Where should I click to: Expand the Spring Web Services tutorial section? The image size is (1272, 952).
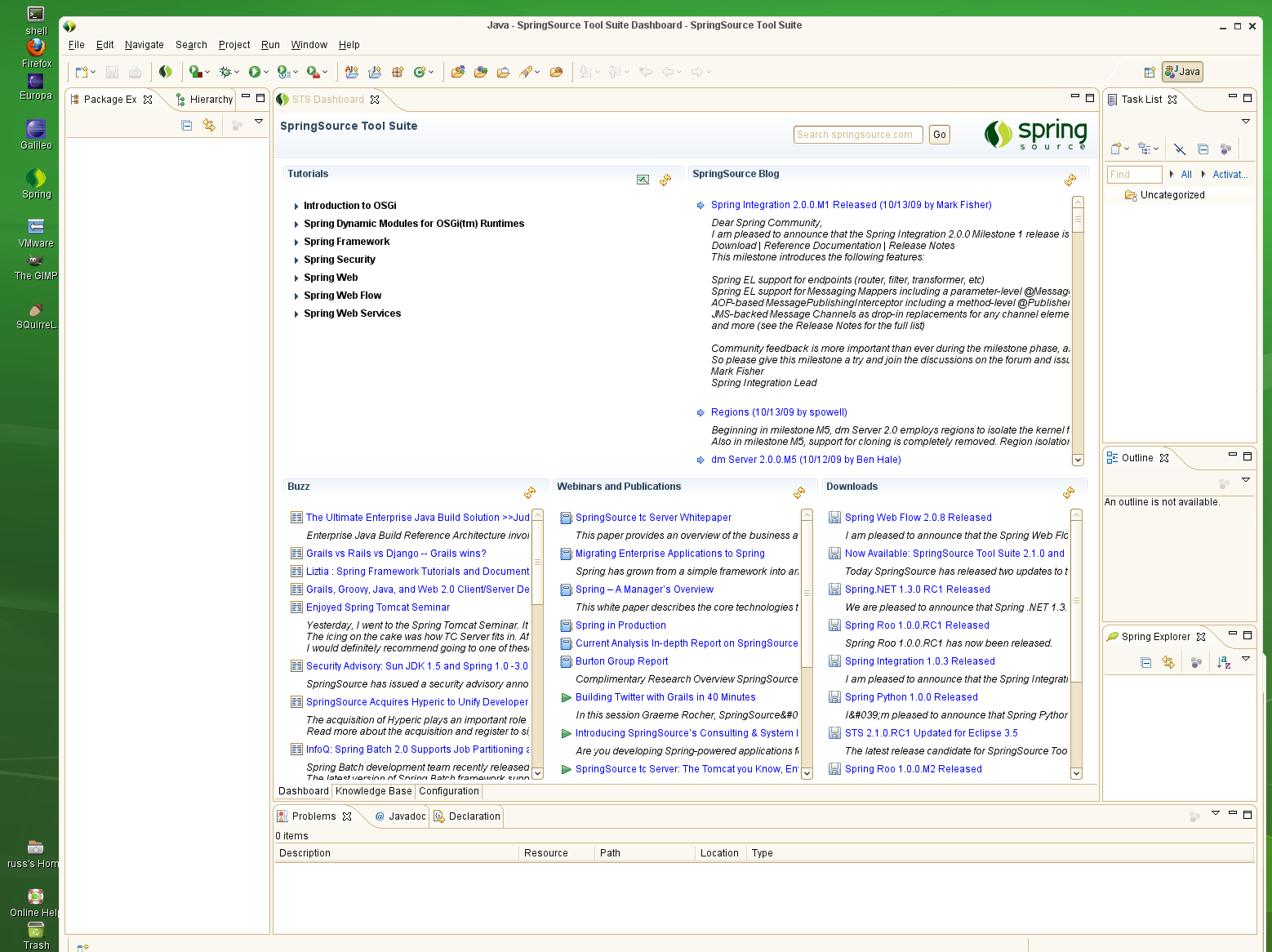click(x=296, y=314)
